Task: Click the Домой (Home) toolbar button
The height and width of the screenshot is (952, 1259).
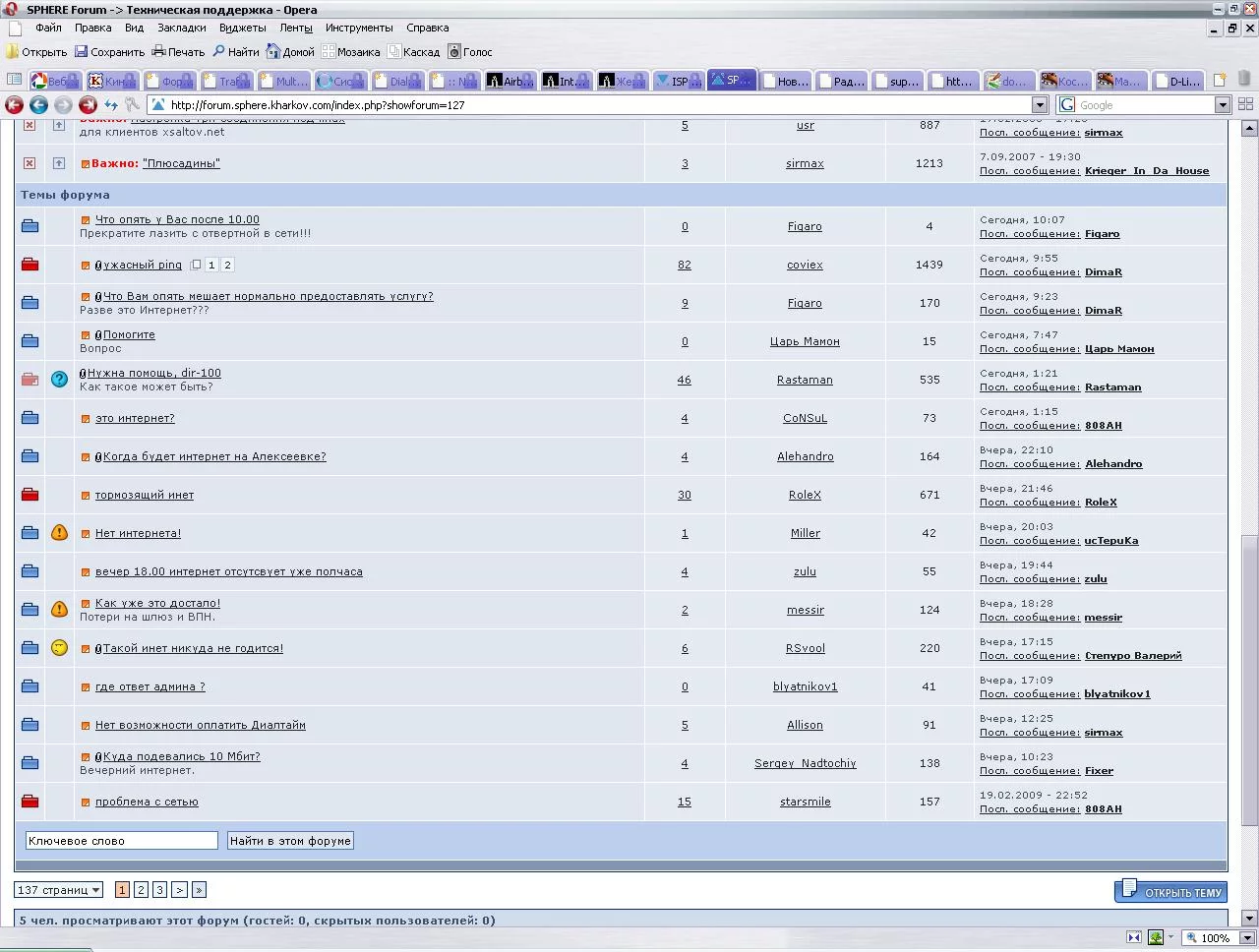Action: pyautogui.click(x=288, y=52)
